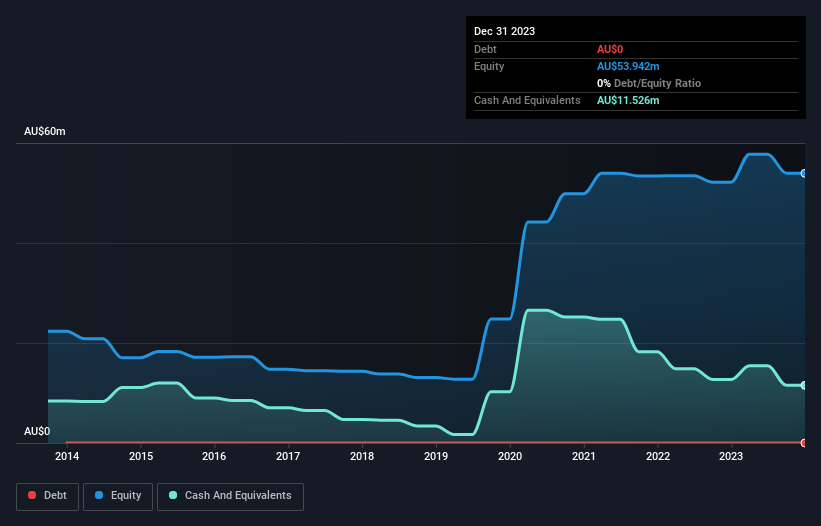Toggle the Debt legend button
Viewport: 821px width, 526px height.
48,496
